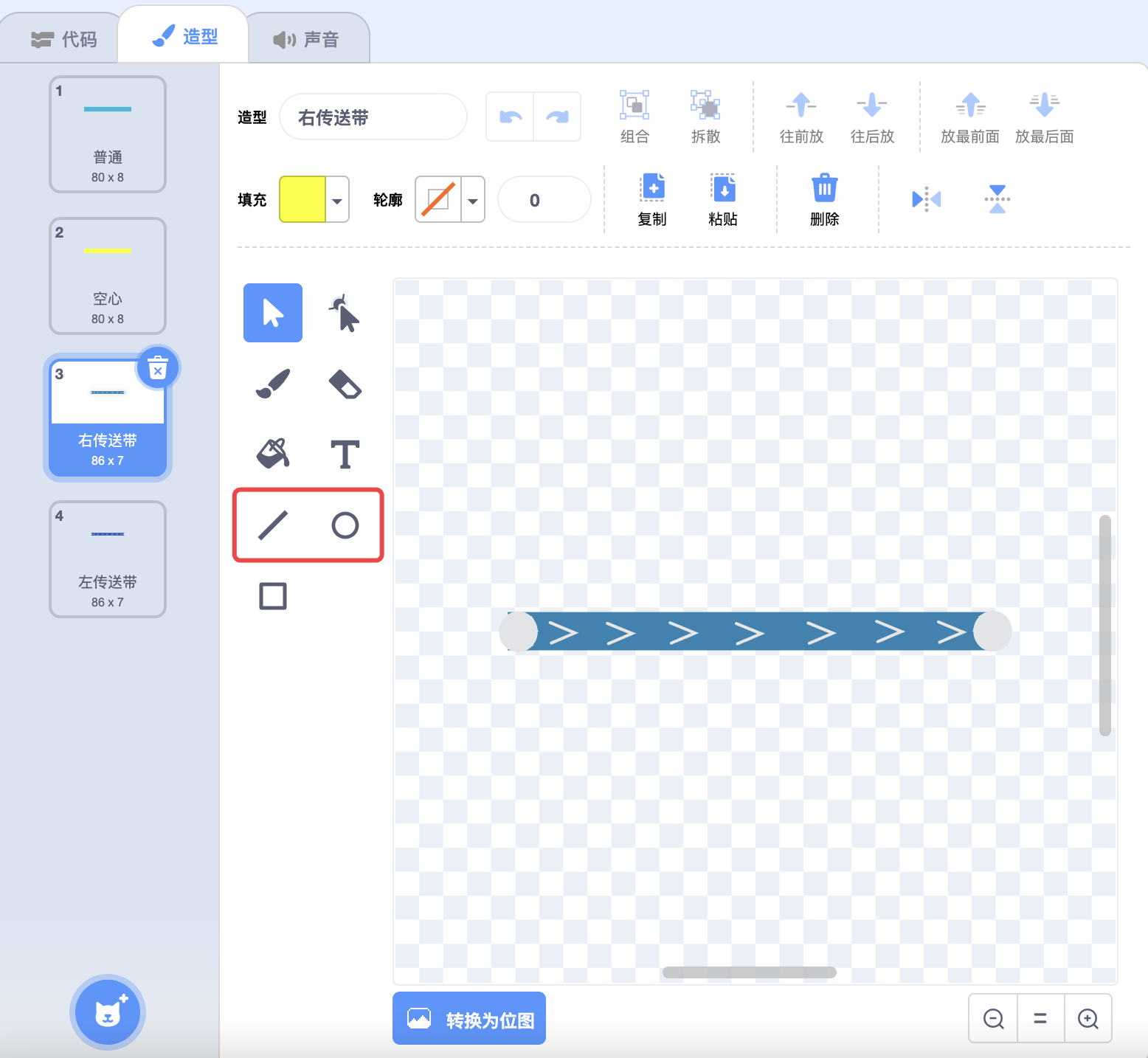Select the Text tool

(345, 454)
